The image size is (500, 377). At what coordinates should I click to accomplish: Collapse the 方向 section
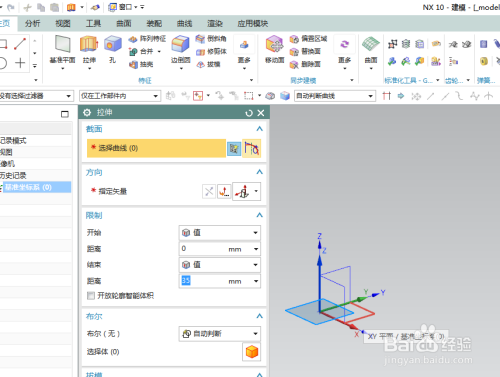pyautogui.click(x=259, y=172)
